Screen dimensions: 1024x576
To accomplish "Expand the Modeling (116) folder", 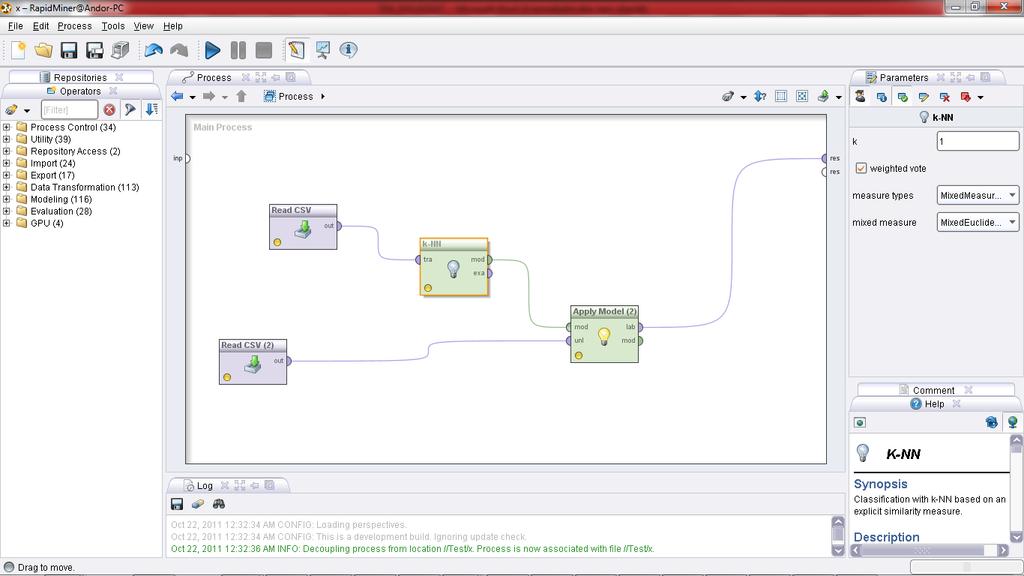I will pos(7,199).
